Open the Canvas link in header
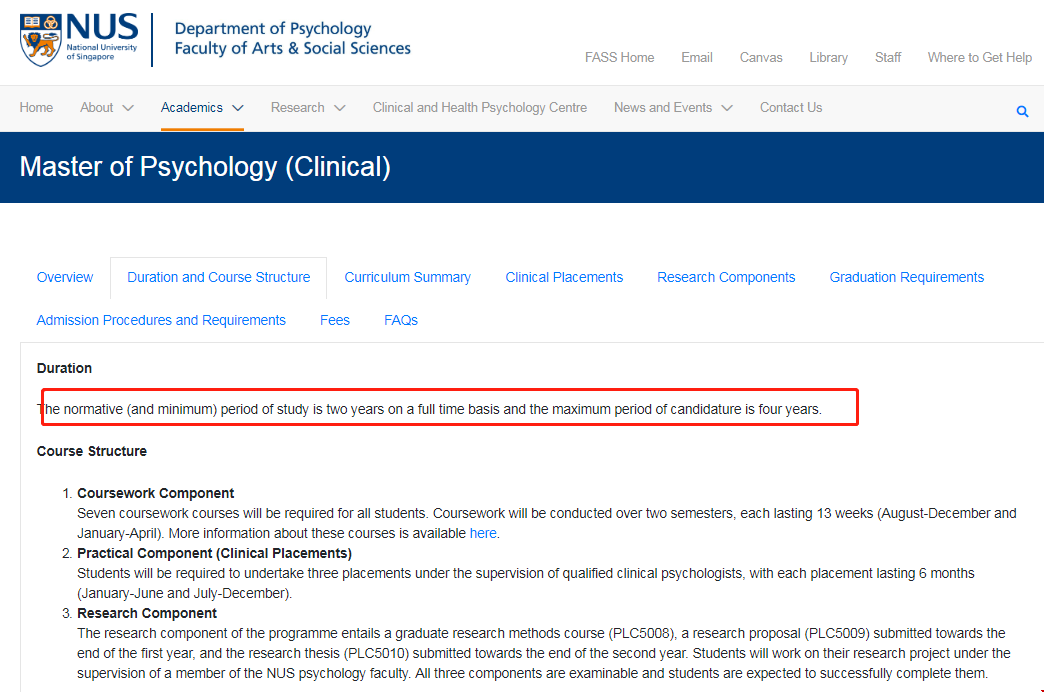This screenshot has width=1044, height=692. coord(761,58)
